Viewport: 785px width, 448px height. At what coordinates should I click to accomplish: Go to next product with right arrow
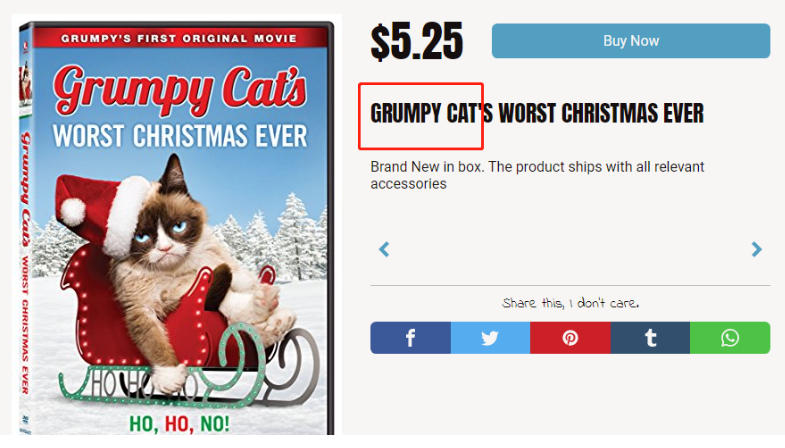tap(756, 249)
